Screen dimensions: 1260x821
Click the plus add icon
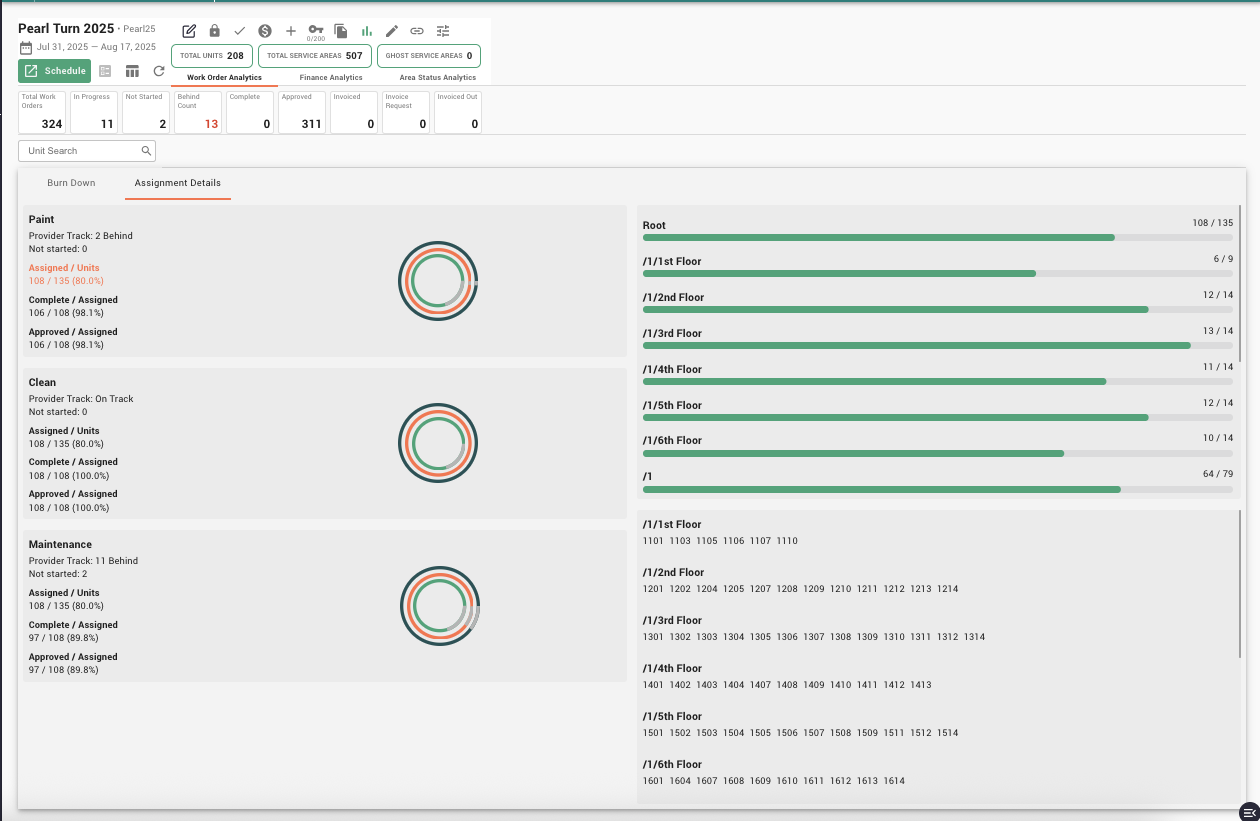291,31
